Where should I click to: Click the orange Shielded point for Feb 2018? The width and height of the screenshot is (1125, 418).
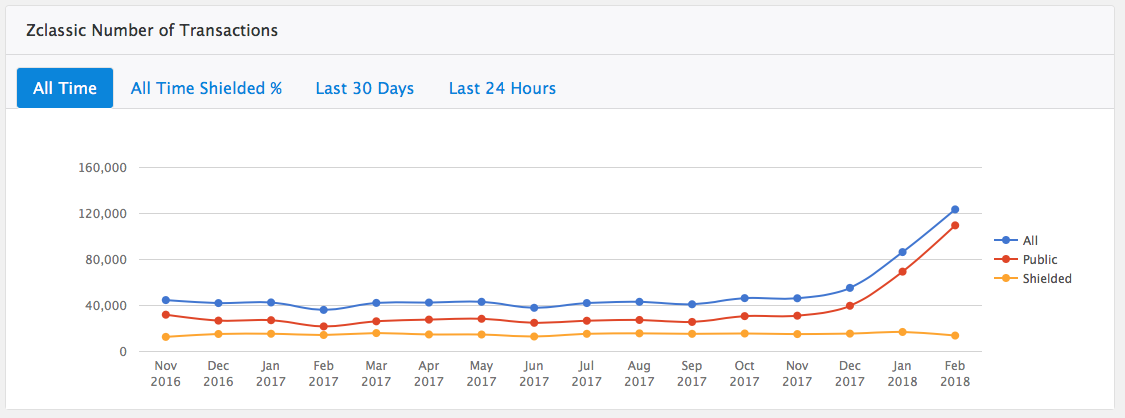(955, 336)
